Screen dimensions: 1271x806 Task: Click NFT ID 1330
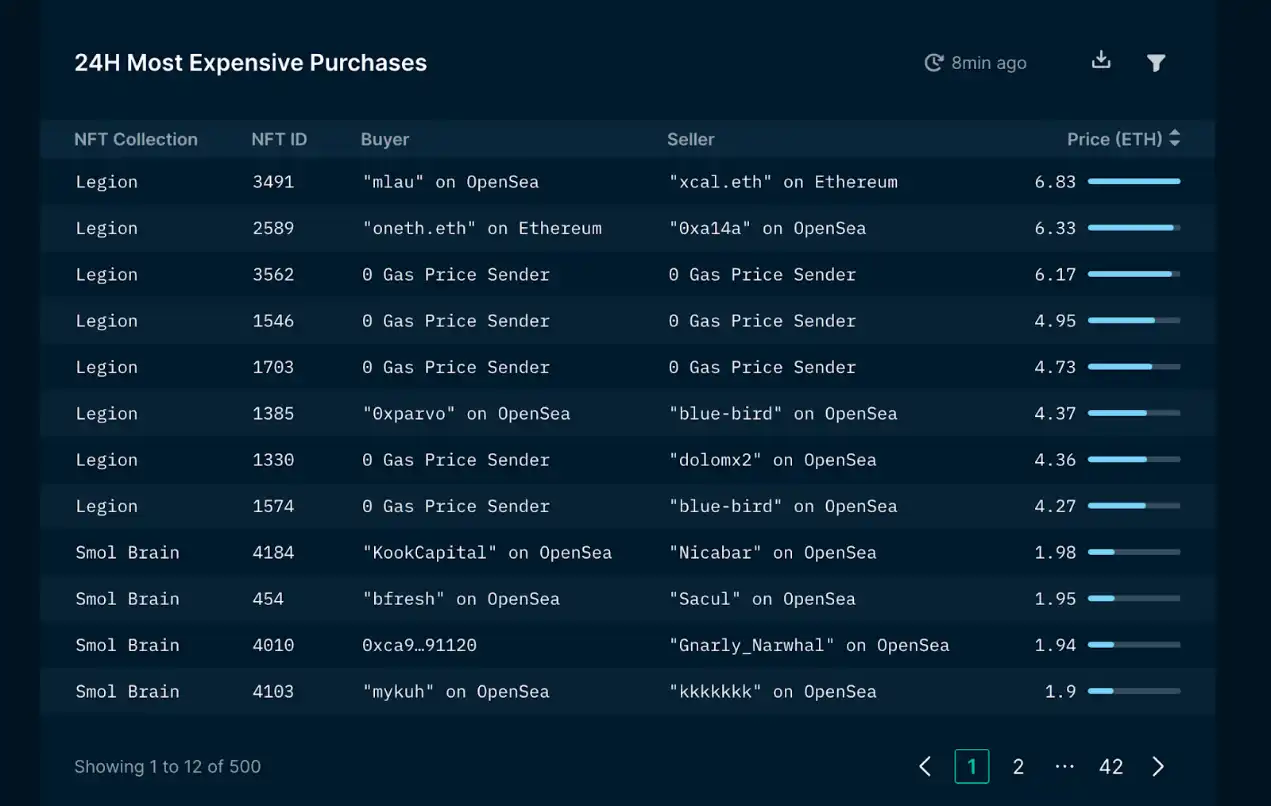pyautogui.click(x=273, y=460)
